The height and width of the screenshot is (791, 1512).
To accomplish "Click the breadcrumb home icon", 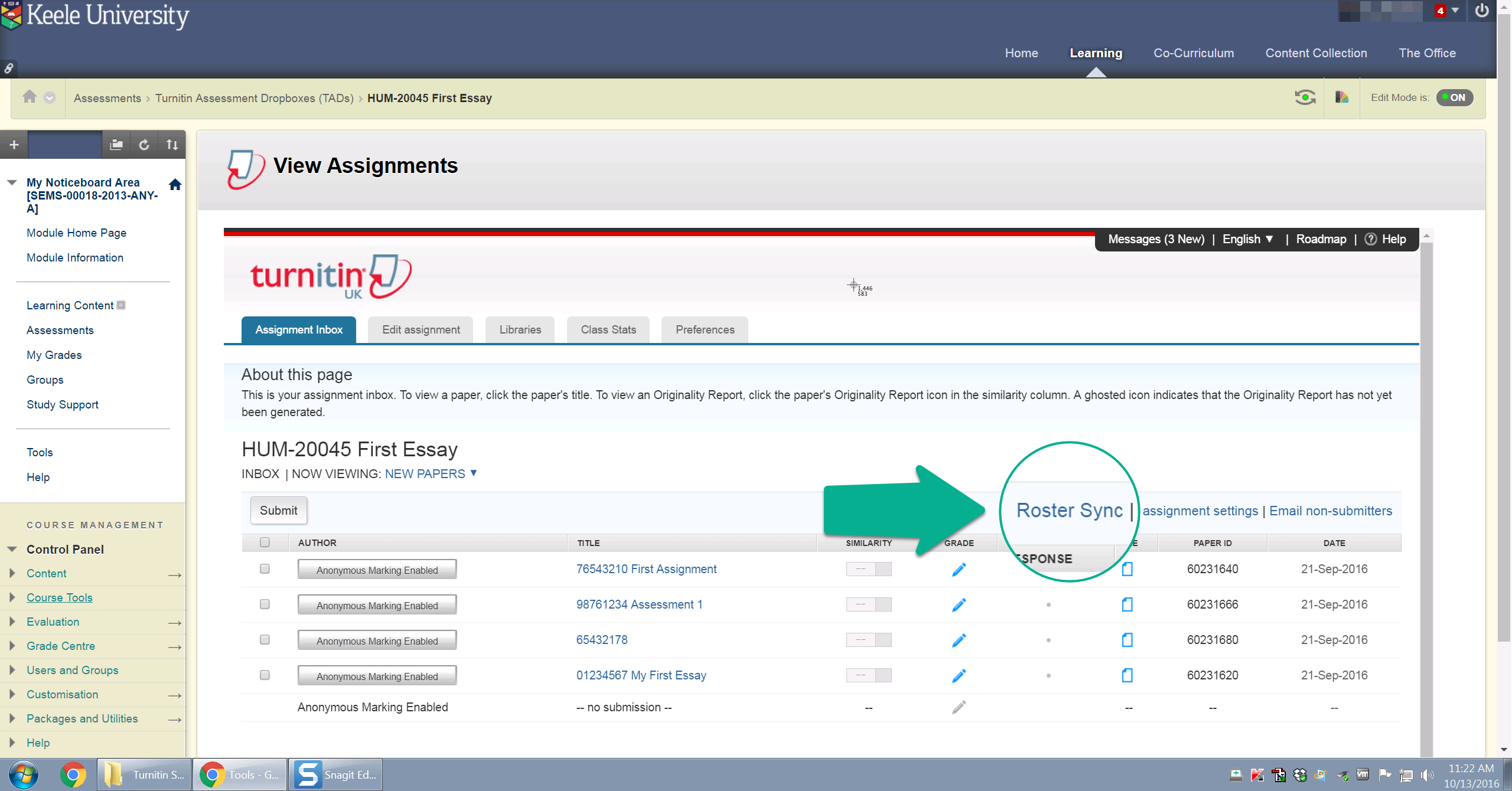I will (x=30, y=97).
